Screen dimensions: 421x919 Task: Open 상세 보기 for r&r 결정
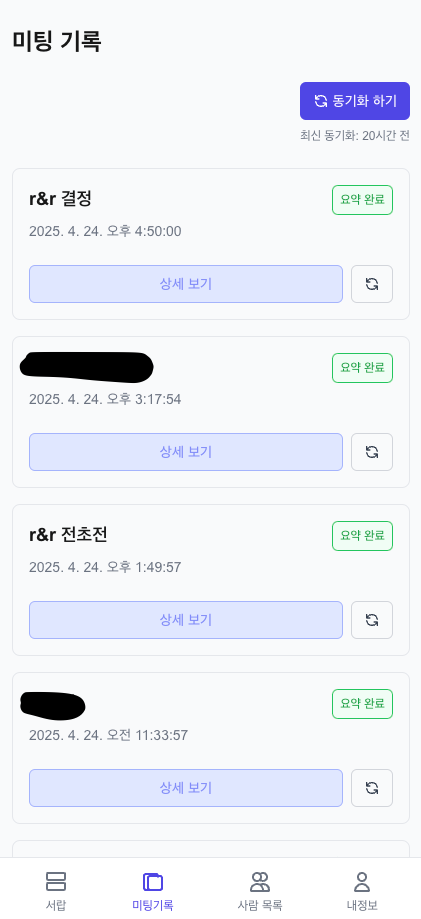pyautogui.click(x=186, y=284)
